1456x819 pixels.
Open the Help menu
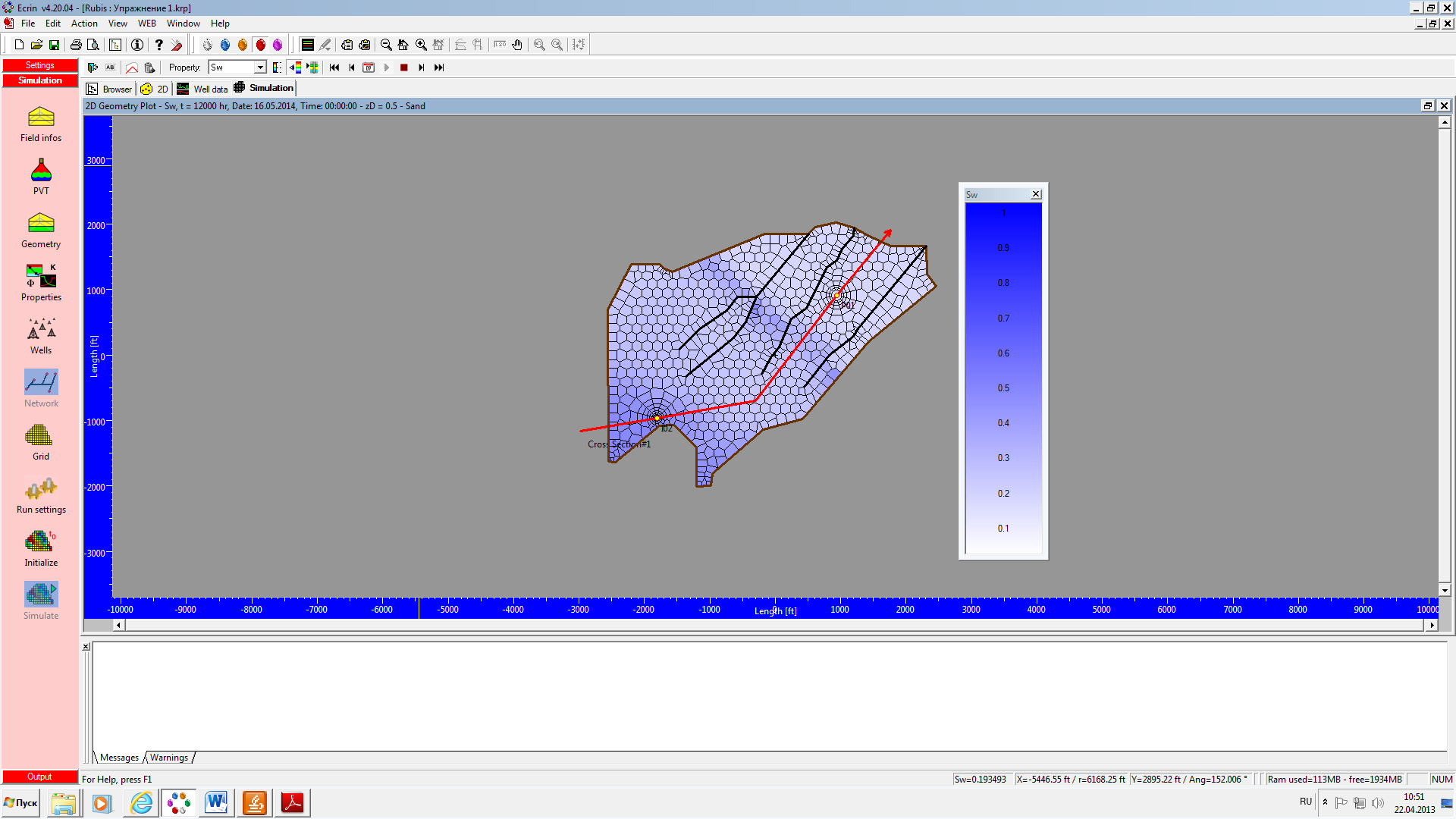(x=220, y=24)
